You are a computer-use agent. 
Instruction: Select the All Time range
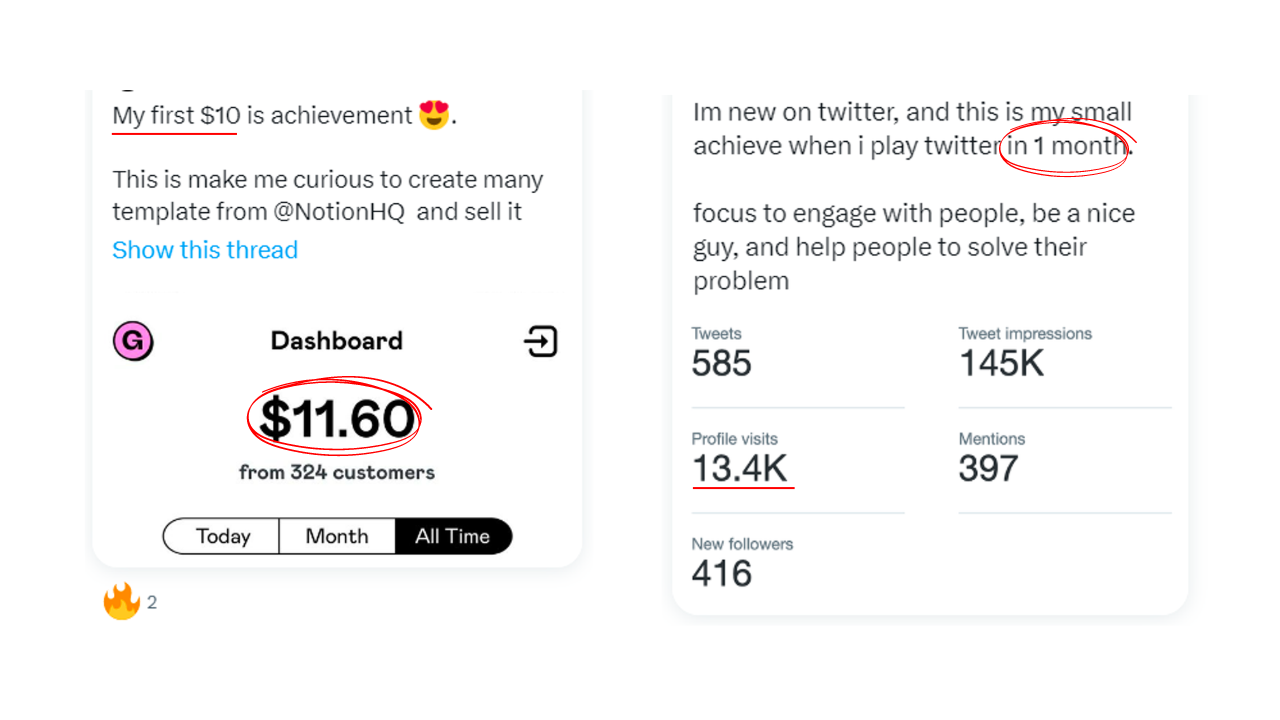point(453,536)
